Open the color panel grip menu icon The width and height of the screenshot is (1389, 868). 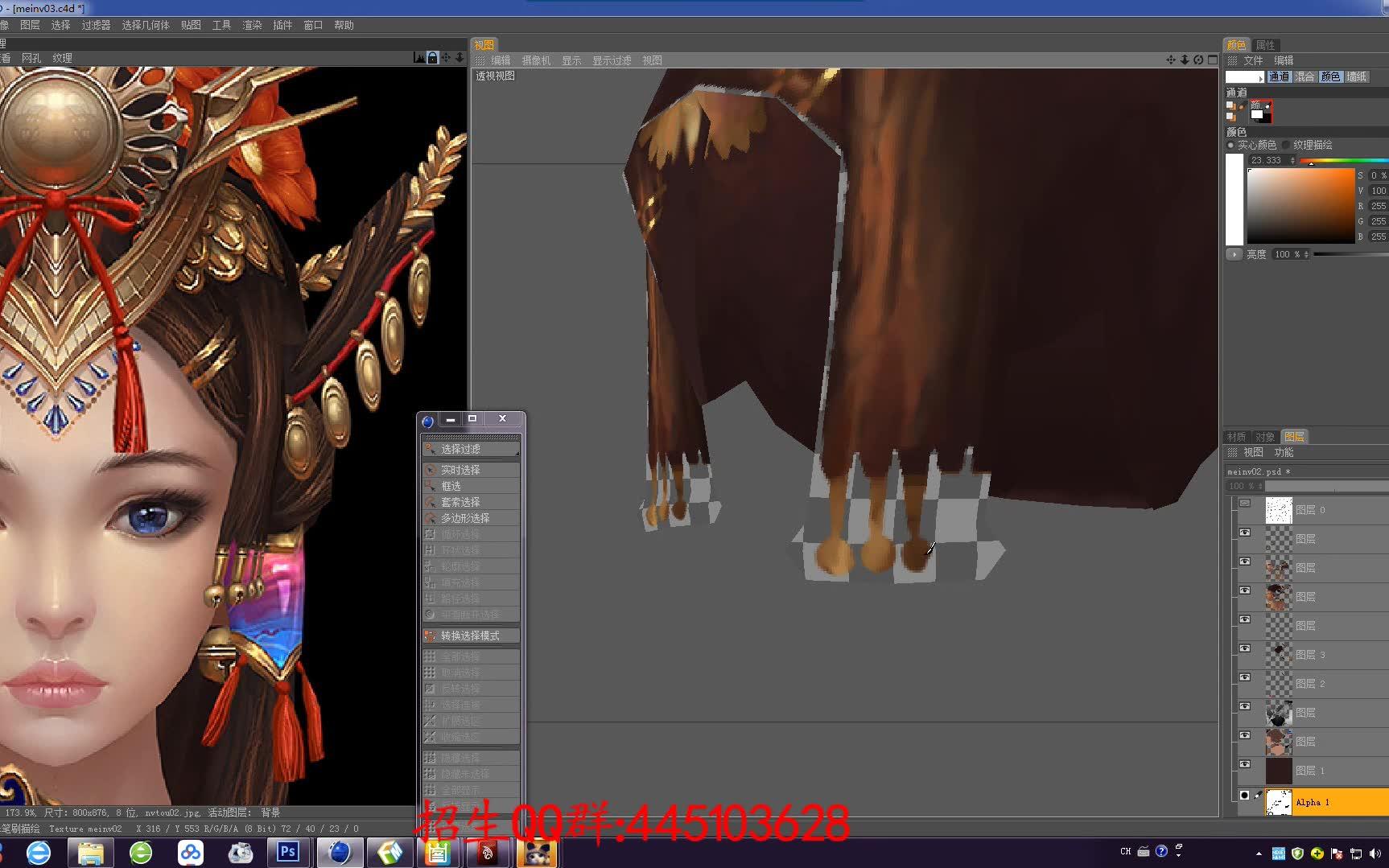1232,60
